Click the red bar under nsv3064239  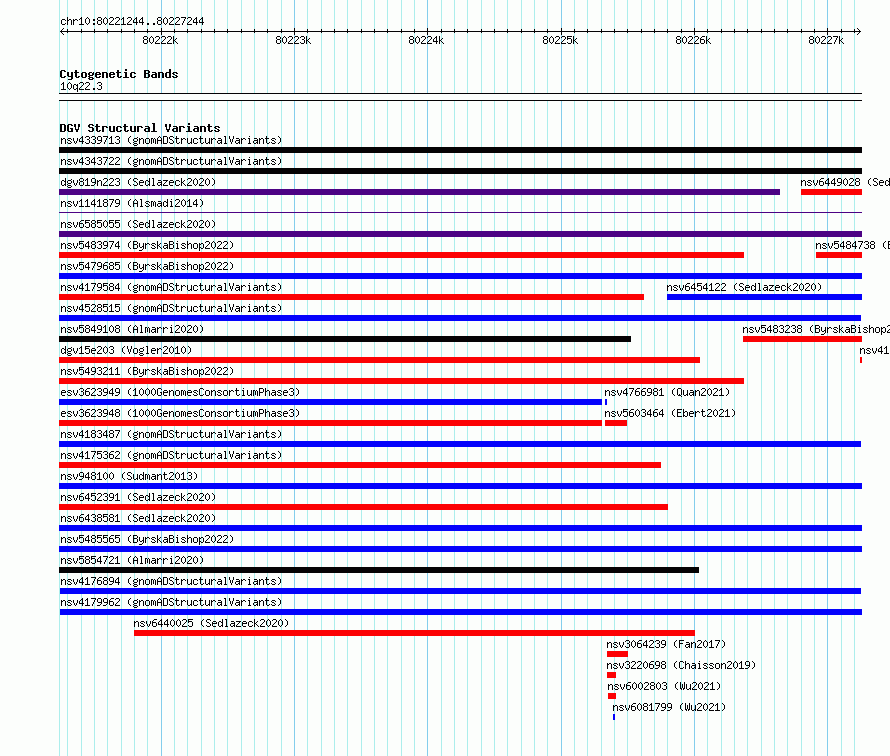click(618, 654)
